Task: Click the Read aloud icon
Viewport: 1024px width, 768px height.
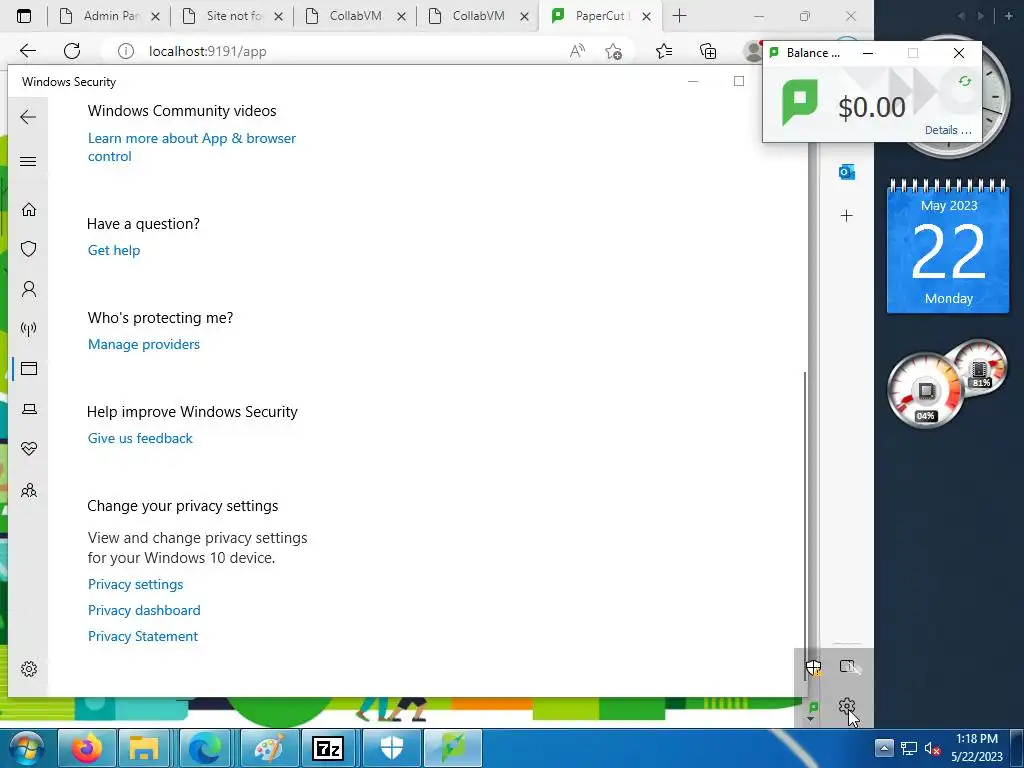Action: pyautogui.click(x=577, y=51)
